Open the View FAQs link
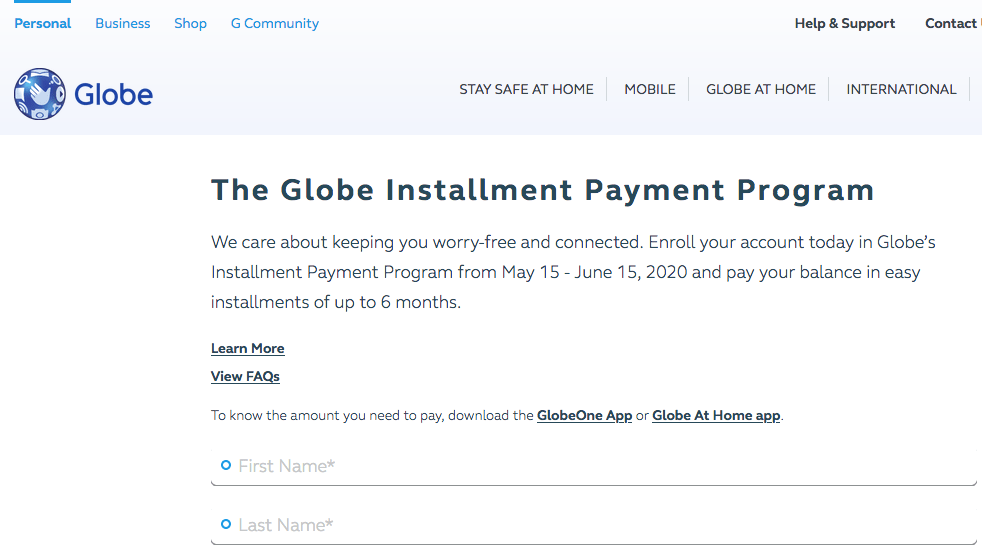 [245, 377]
